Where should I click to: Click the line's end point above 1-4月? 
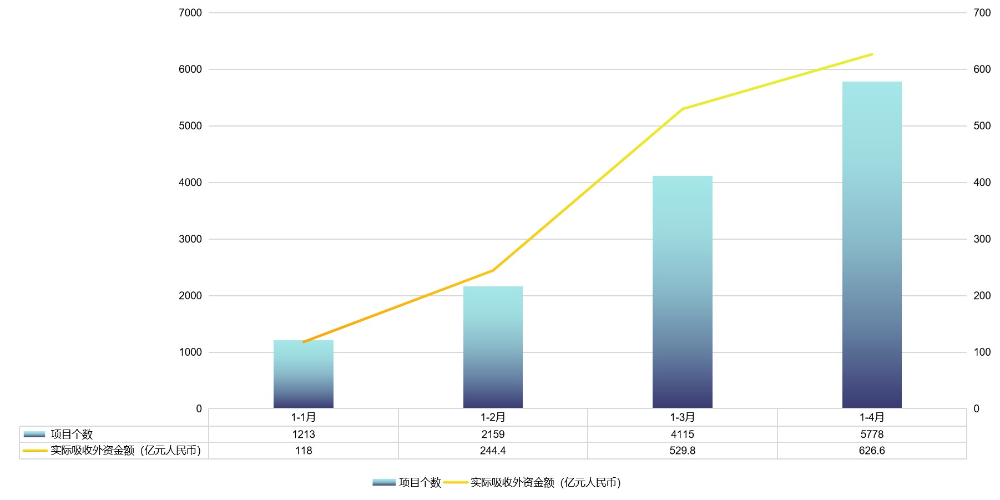(872, 54)
